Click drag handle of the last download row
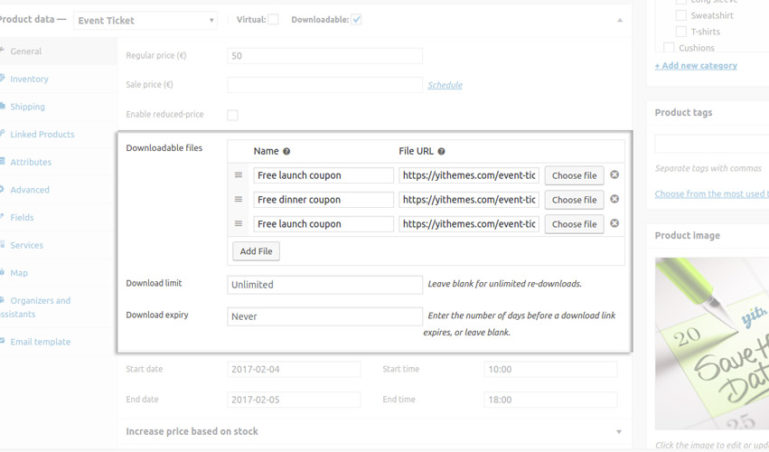The height and width of the screenshot is (452, 769). 239,224
